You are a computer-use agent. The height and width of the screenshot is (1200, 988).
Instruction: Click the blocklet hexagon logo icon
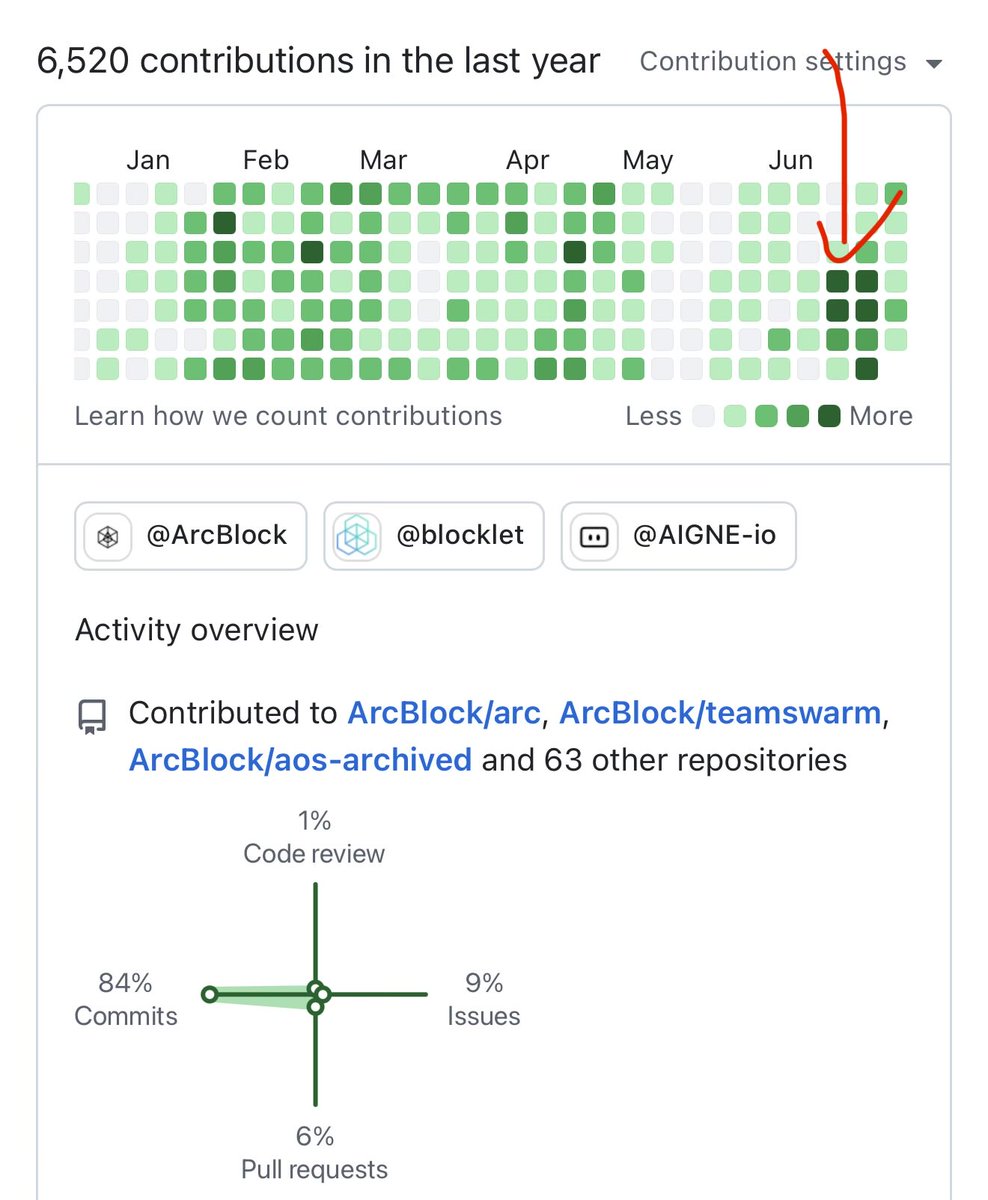(x=357, y=536)
